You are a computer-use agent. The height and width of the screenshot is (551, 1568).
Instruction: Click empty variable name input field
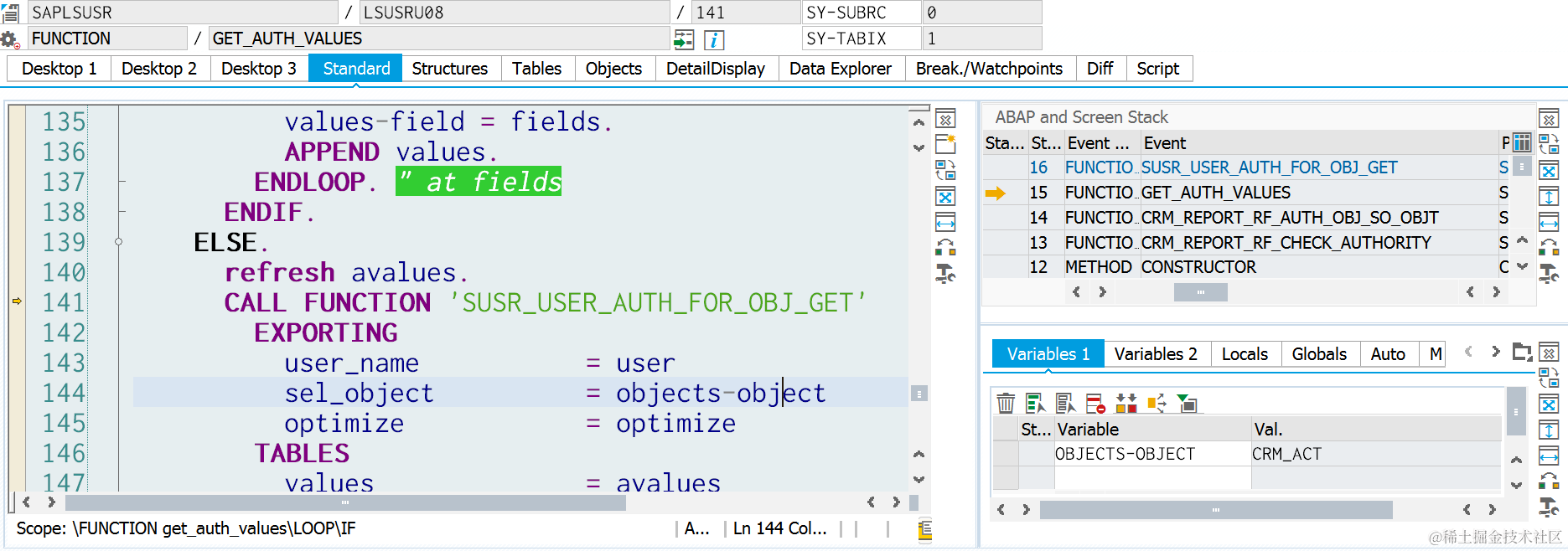point(1152,477)
